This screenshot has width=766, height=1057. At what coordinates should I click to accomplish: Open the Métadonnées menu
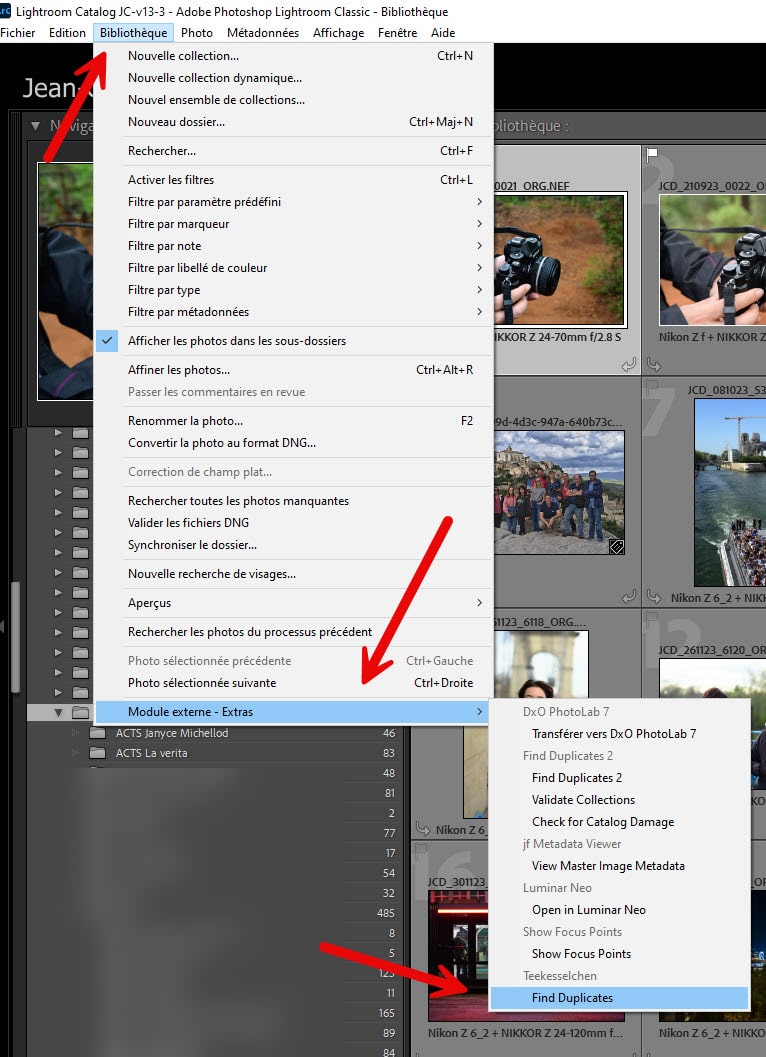click(x=263, y=32)
